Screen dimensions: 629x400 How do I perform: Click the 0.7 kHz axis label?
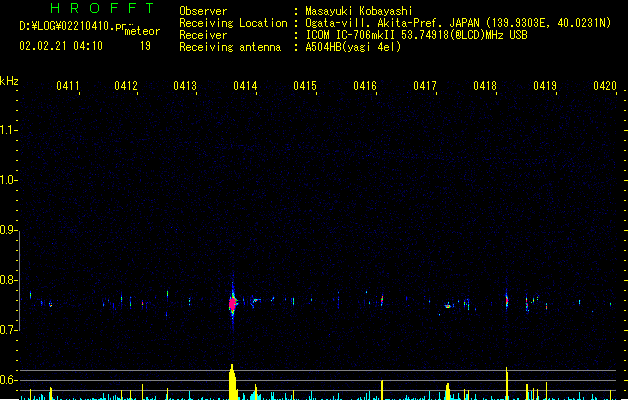tap(8, 330)
